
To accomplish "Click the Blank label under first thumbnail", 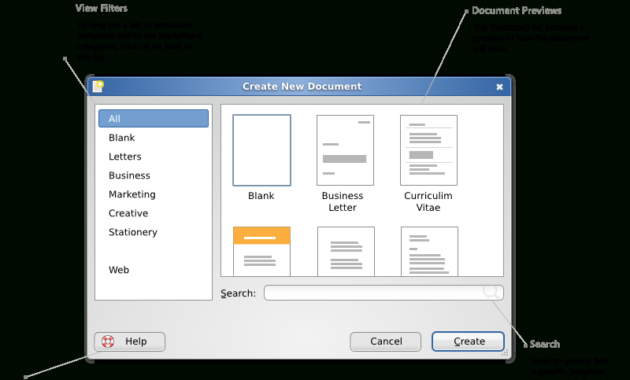I will (x=261, y=196).
